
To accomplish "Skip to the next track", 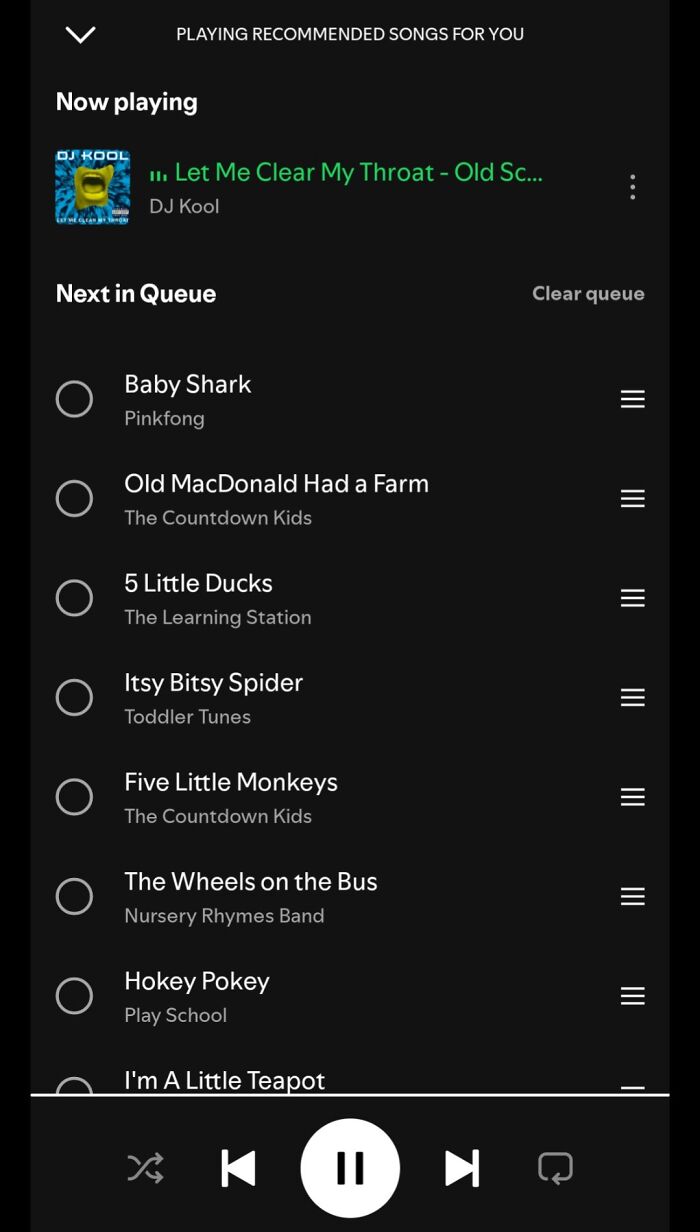I will [x=462, y=1167].
